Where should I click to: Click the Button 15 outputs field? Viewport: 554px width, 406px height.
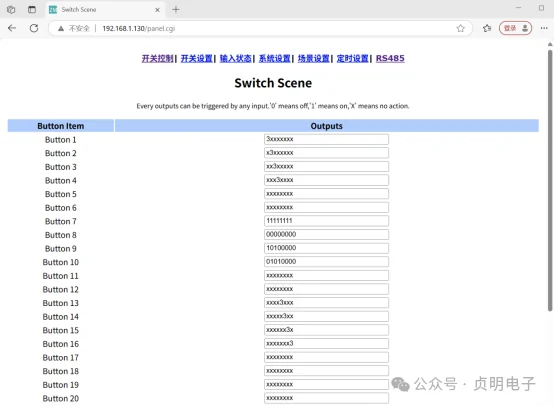(326, 330)
